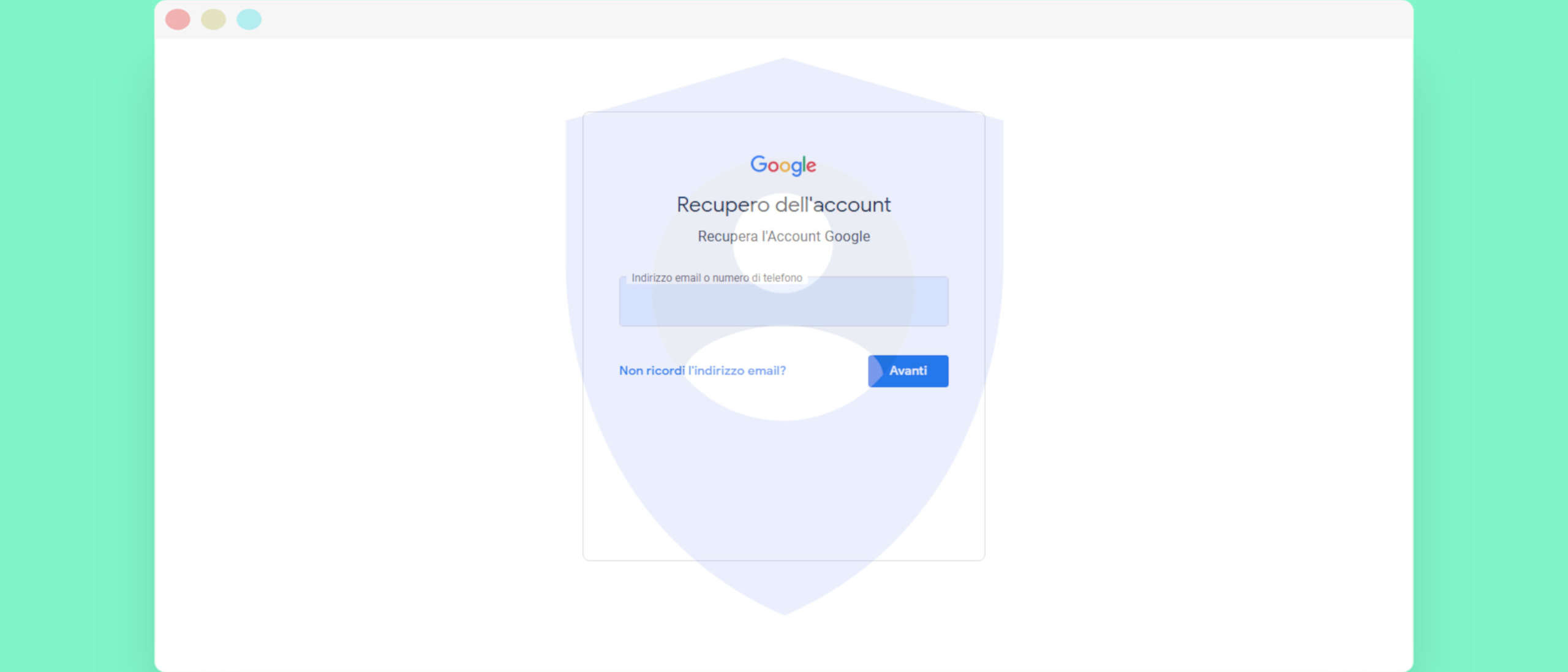This screenshot has height=672, width=1568.
Task: Click the Google logo
Action: coord(783,164)
